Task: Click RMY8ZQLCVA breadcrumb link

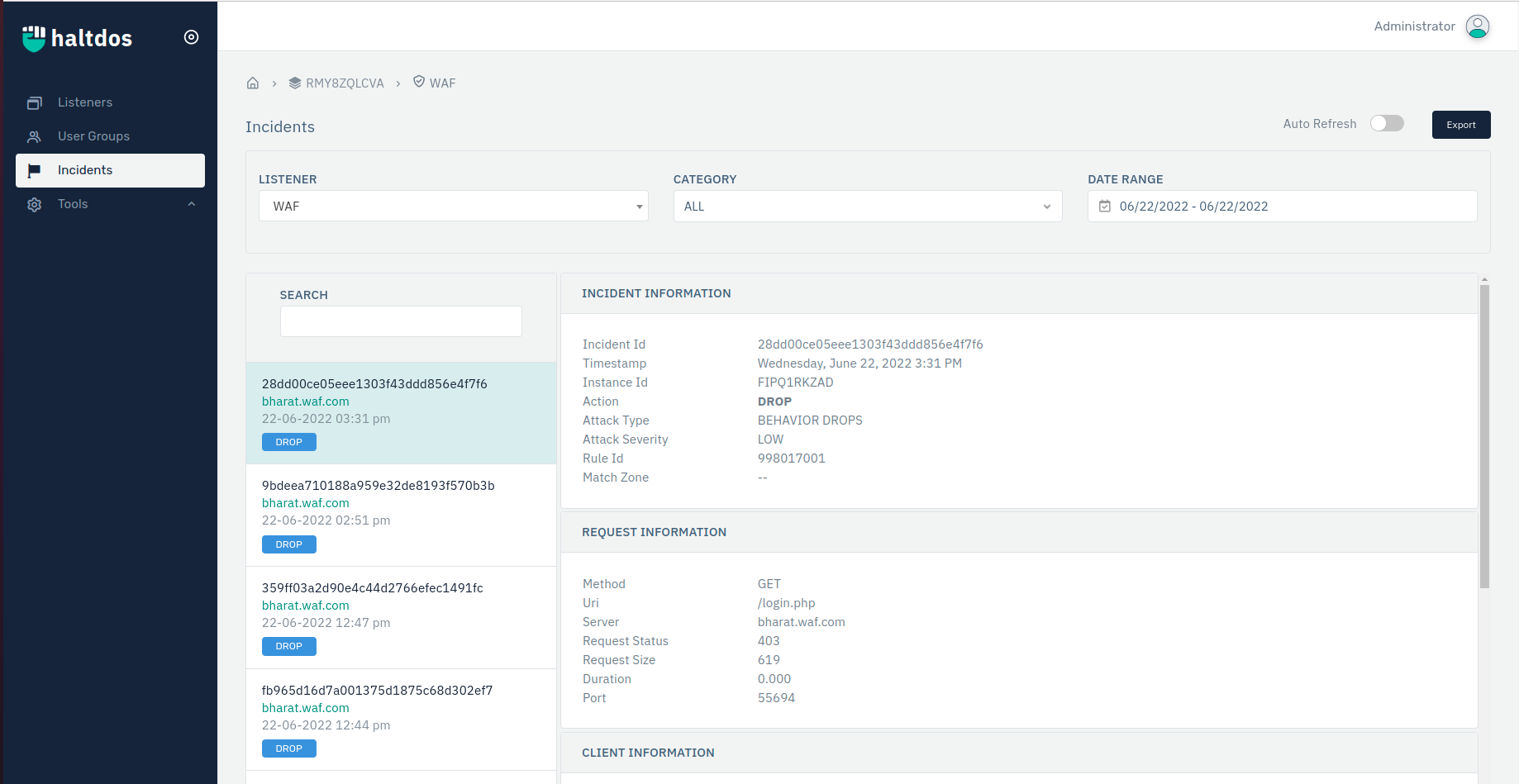Action: pos(345,83)
